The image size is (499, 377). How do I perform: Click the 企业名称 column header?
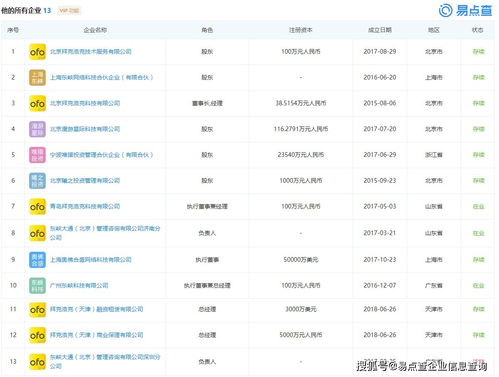click(x=95, y=30)
